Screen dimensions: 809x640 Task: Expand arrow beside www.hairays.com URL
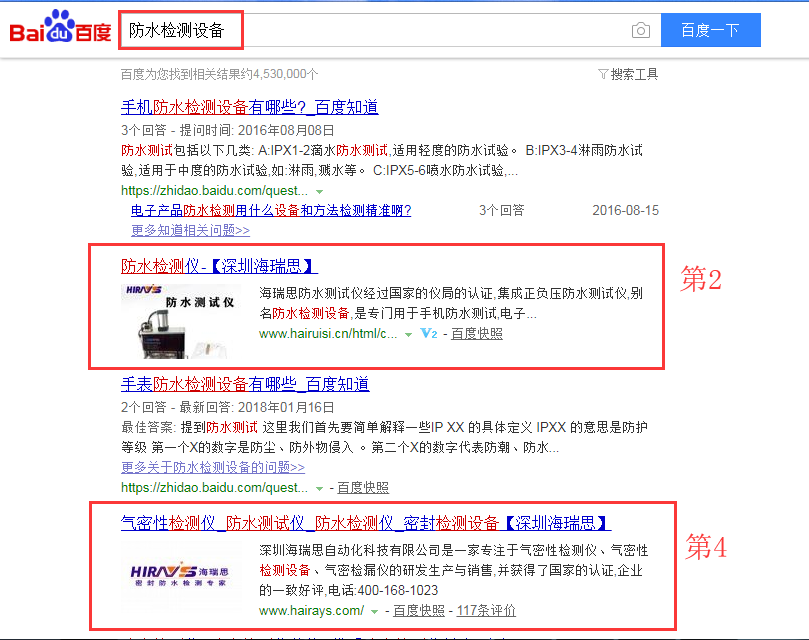click(375, 611)
